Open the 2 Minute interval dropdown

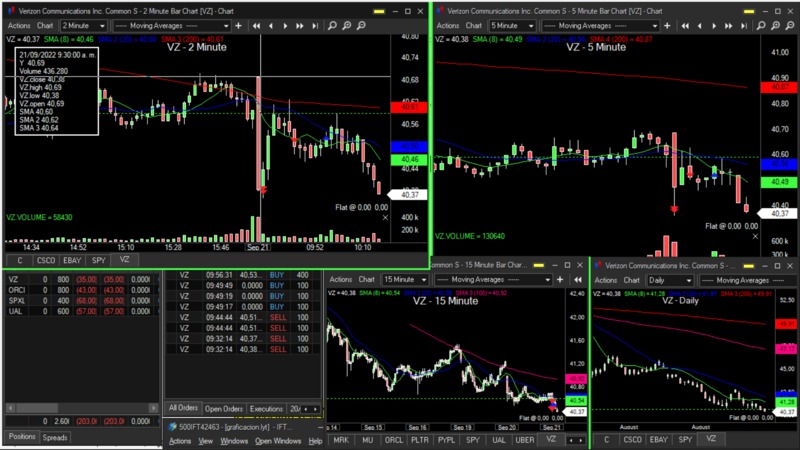[x=88, y=25]
